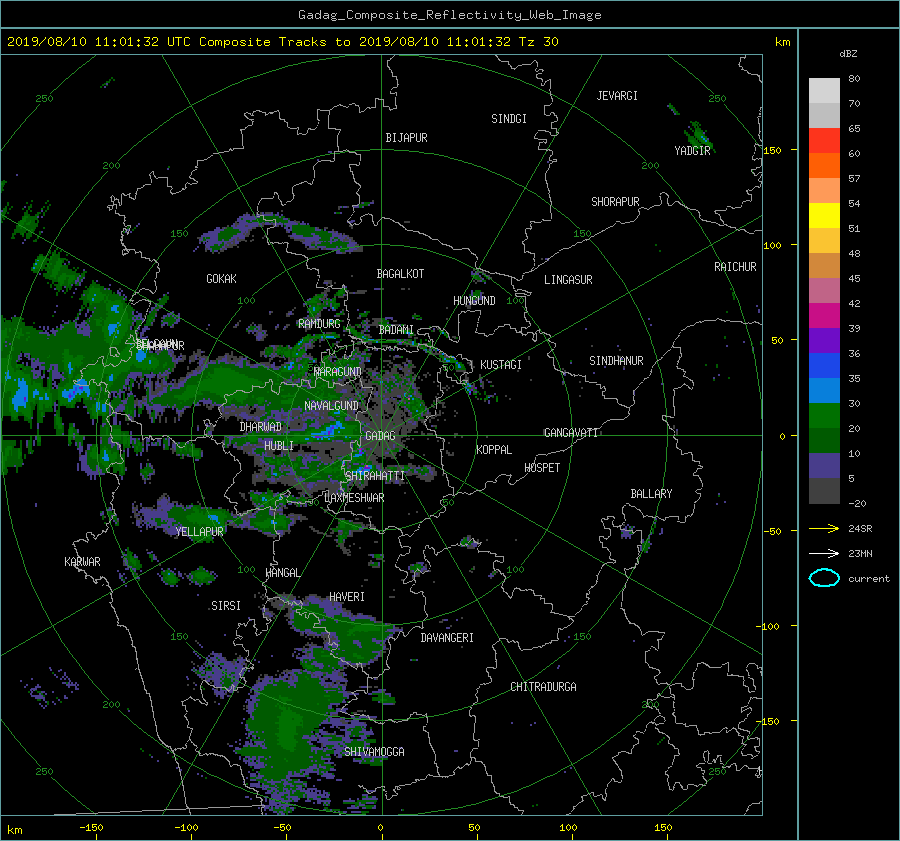Click the LAXMESHWAR city label
The image size is (900, 841).
[x=354, y=498]
